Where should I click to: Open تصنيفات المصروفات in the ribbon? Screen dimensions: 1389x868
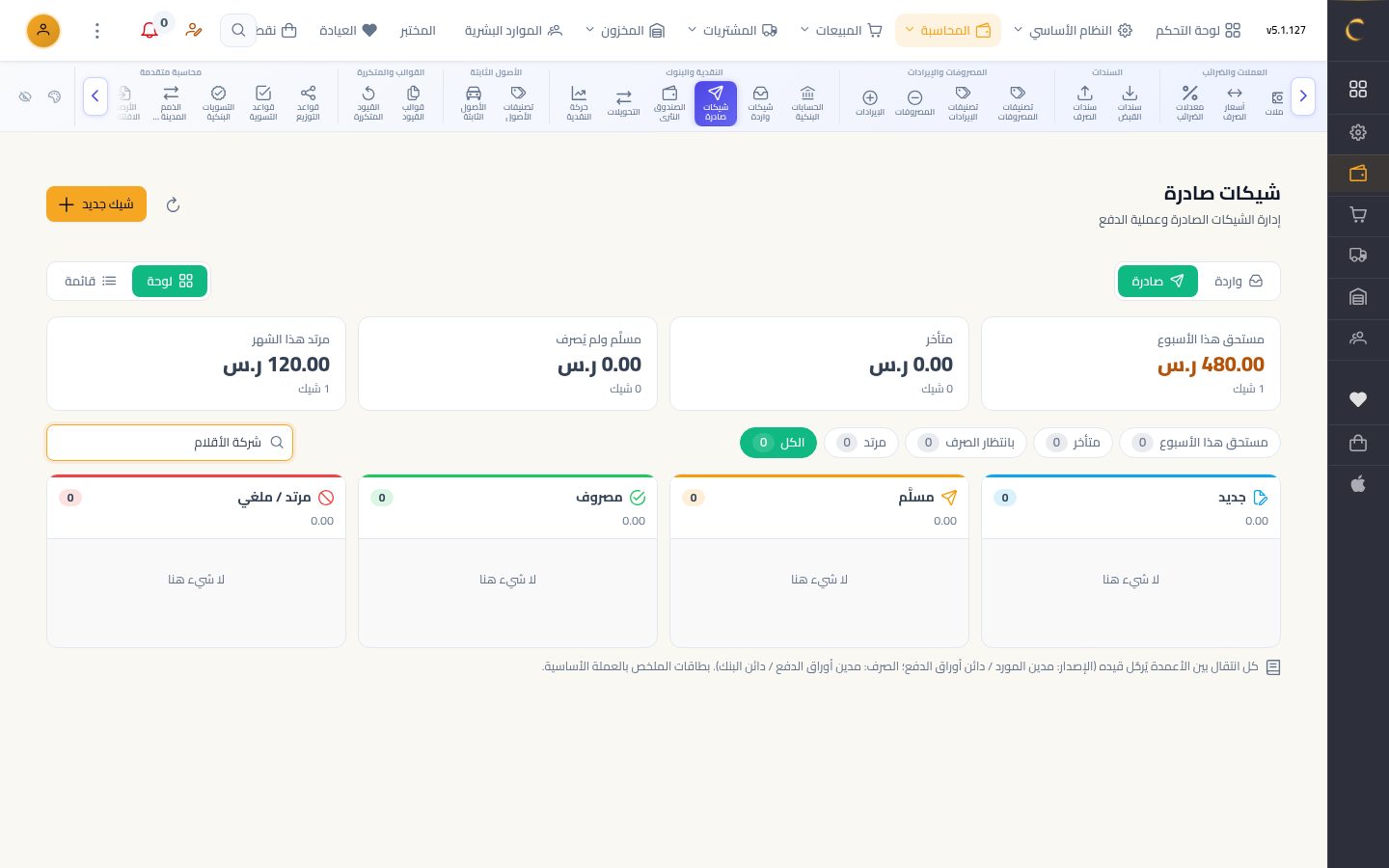tap(1018, 103)
